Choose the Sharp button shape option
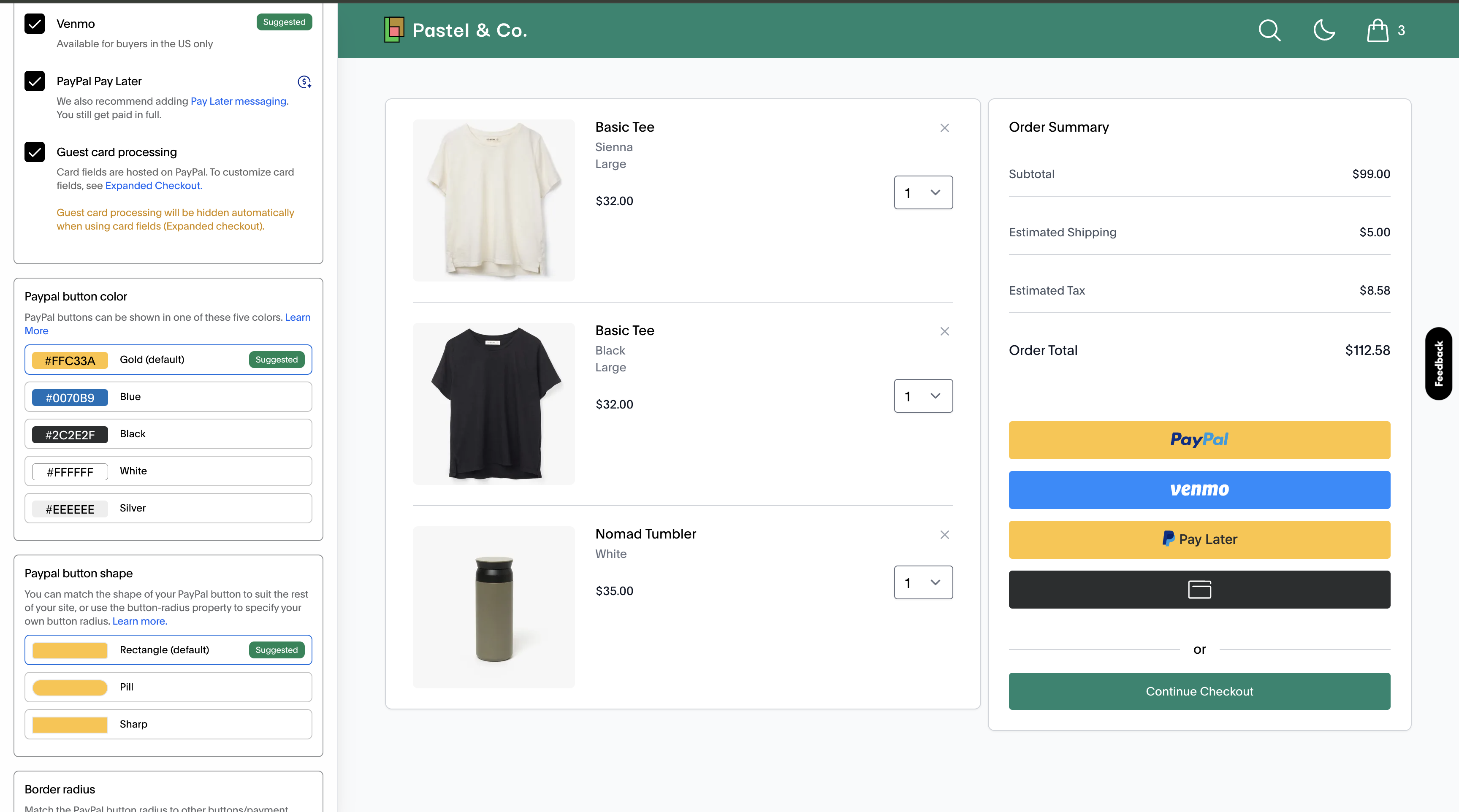 click(x=168, y=724)
